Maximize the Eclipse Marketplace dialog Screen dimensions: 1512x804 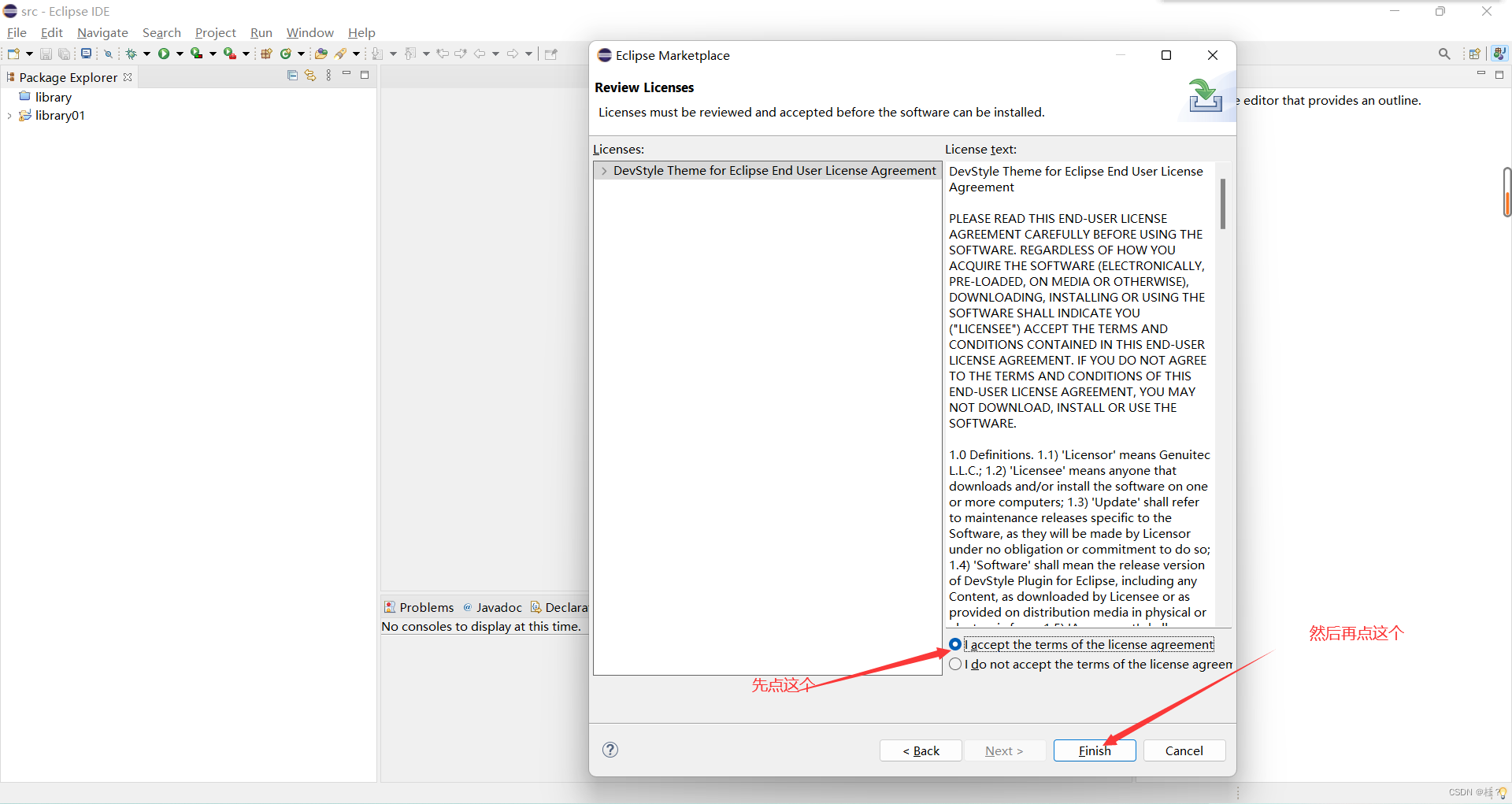click(1166, 55)
